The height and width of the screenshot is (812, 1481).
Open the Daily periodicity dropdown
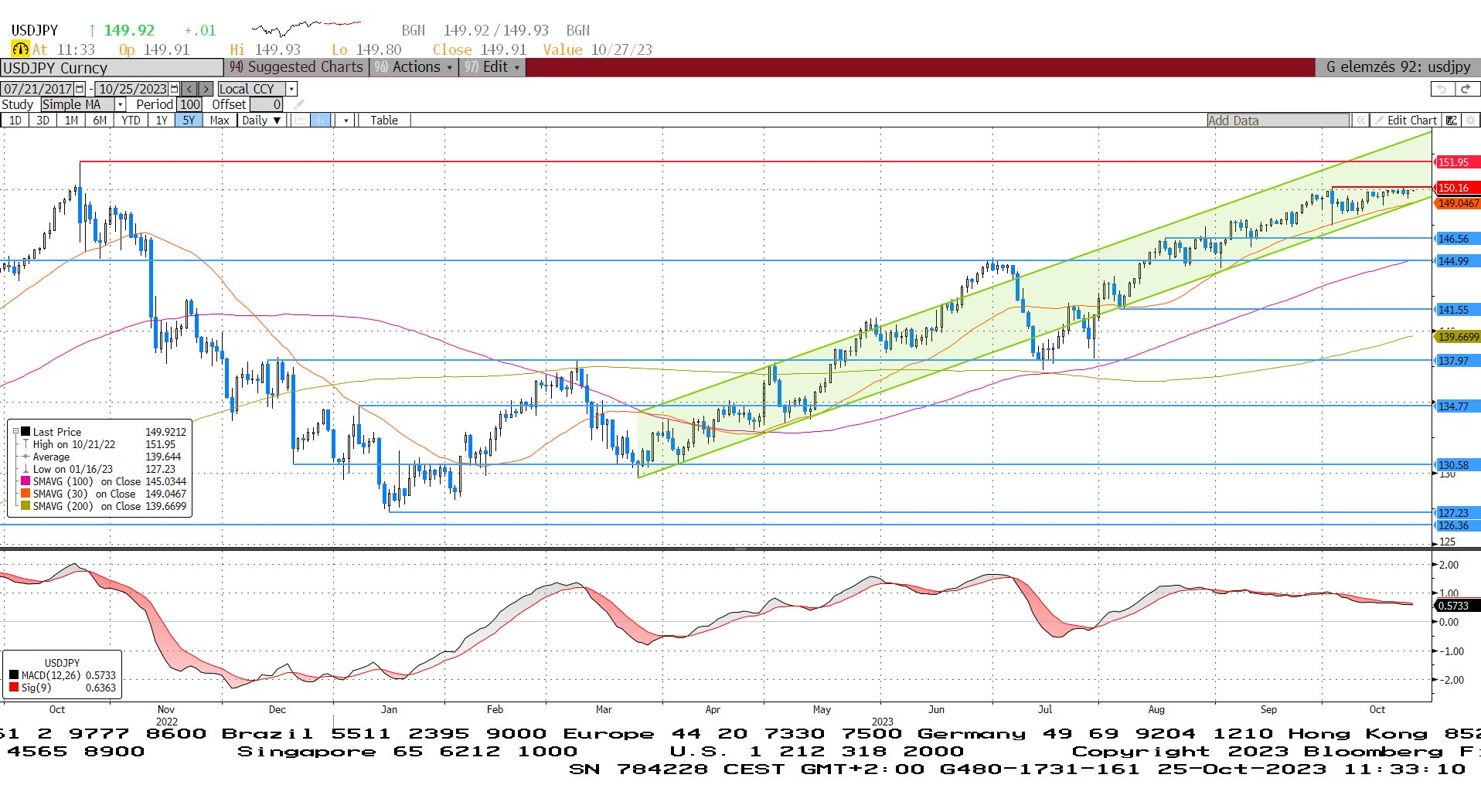[x=261, y=121]
